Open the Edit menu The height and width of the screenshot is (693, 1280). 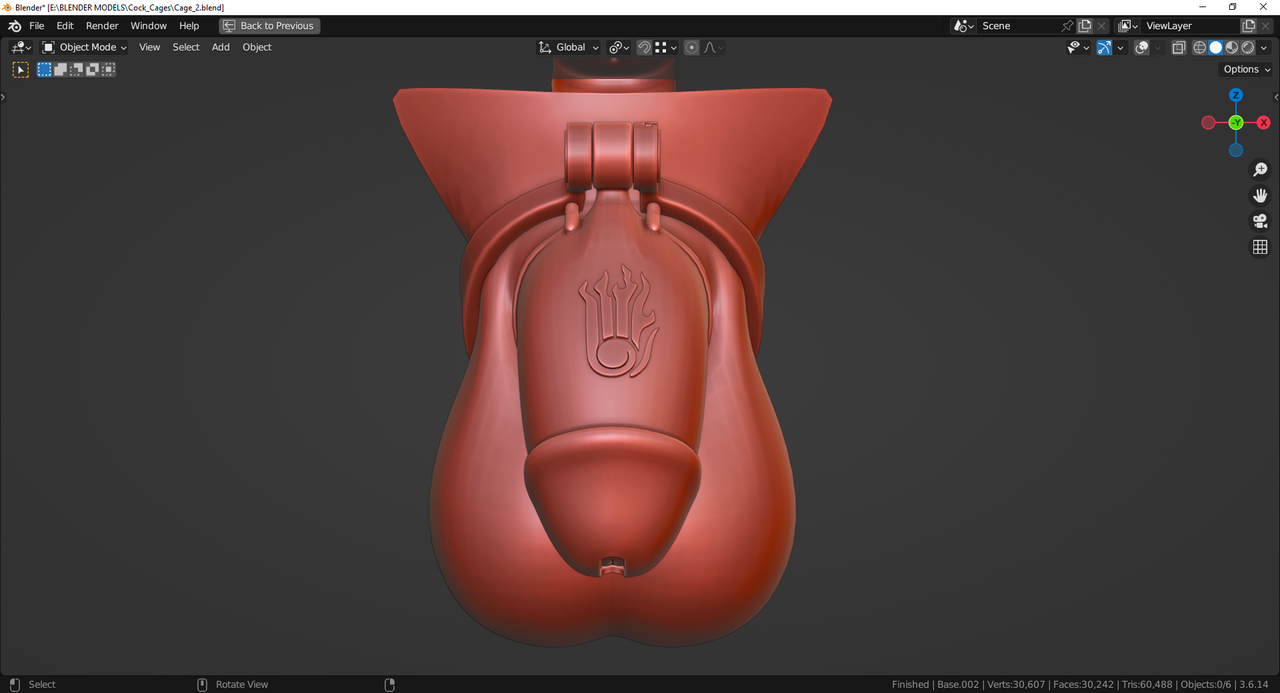coord(65,26)
